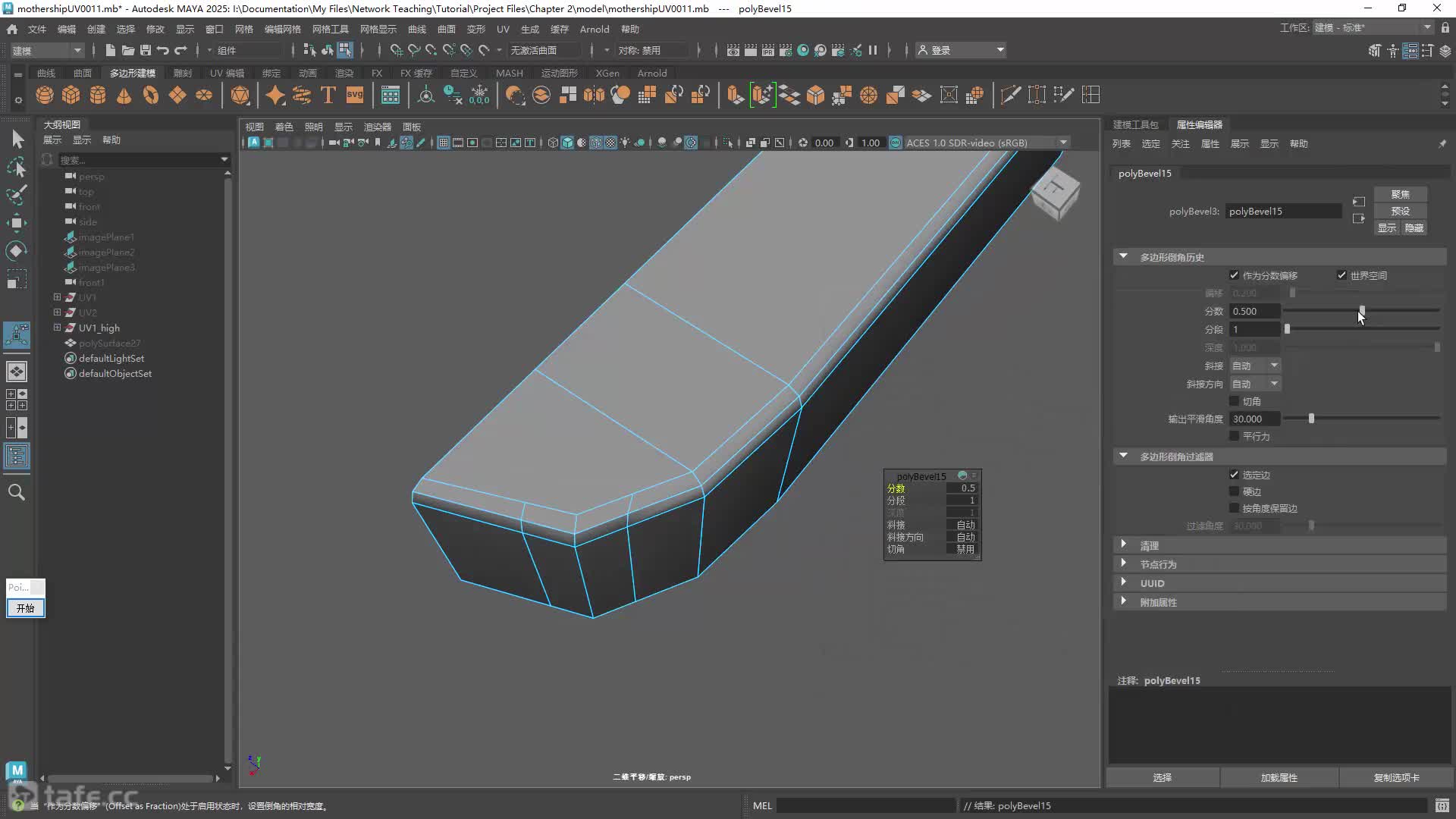Click the 选择 button at panel bottom
The image size is (1456, 819).
[1163, 777]
